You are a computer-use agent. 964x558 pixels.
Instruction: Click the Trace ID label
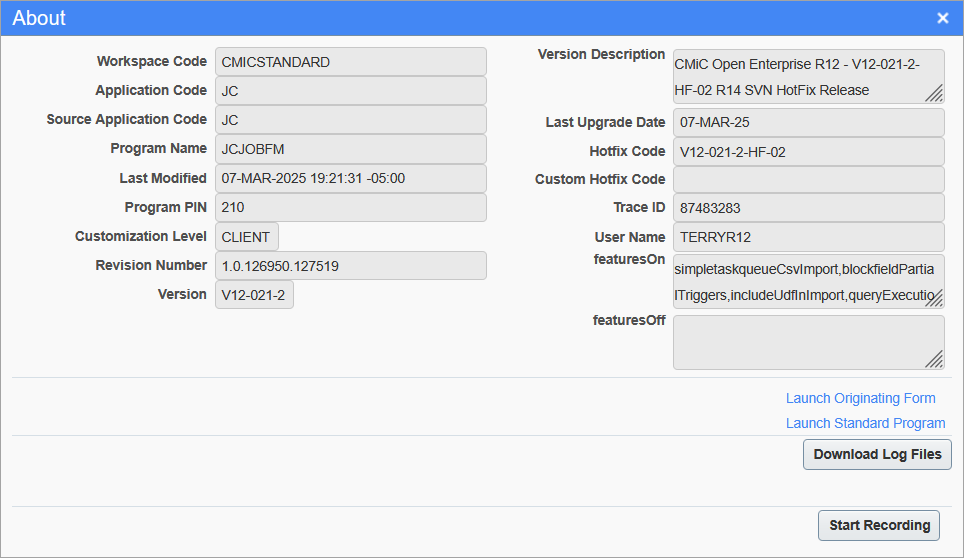(639, 207)
